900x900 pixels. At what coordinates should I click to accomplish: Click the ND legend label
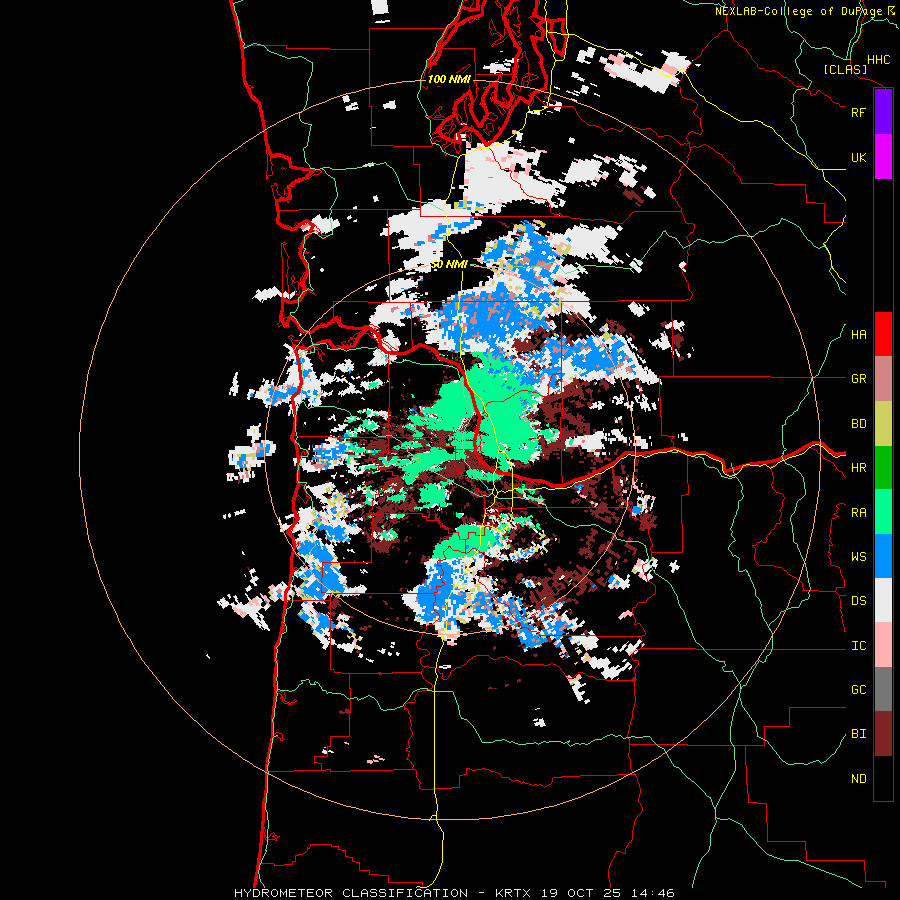pyautogui.click(x=858, y=779)
